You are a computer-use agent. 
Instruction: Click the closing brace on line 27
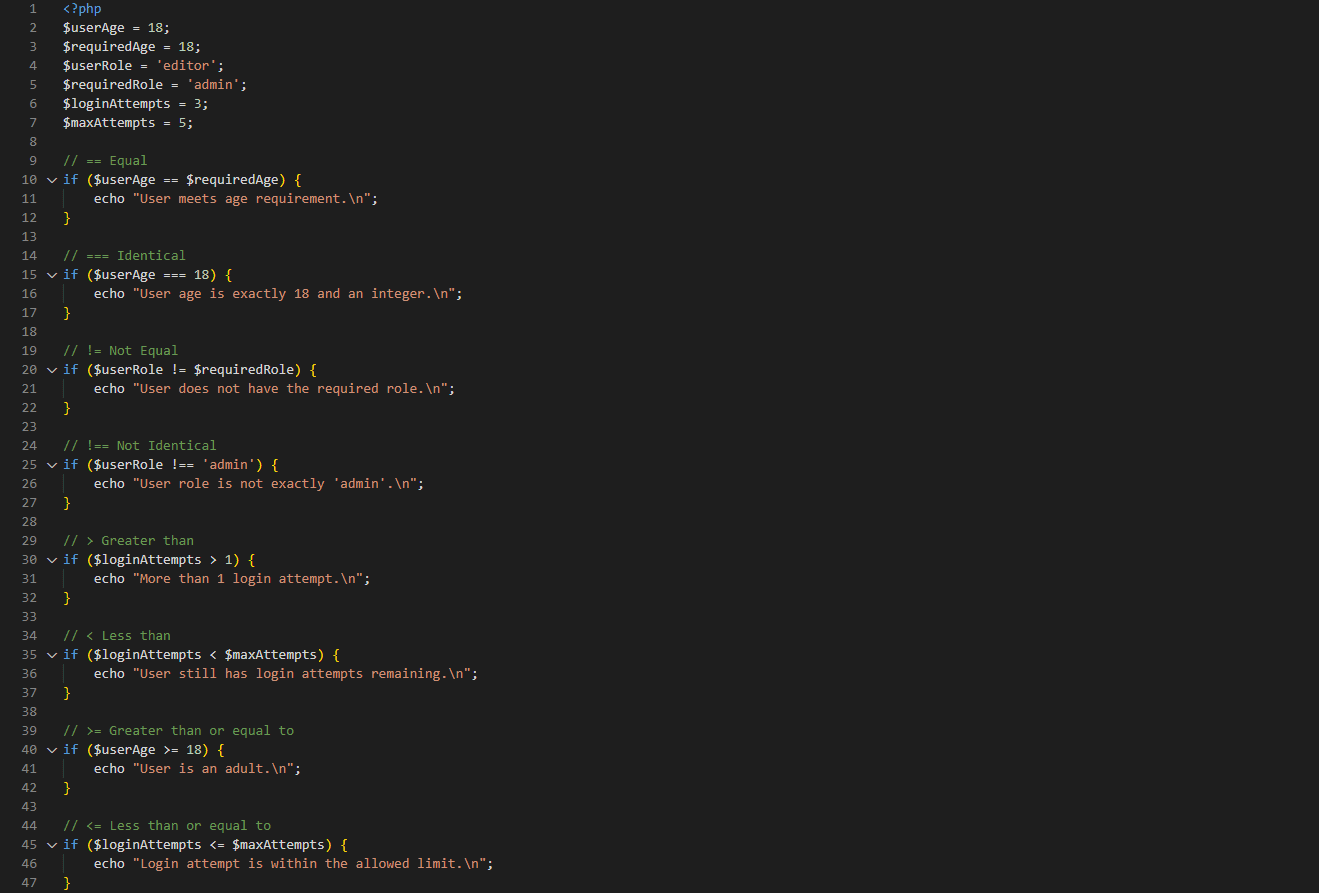click(67, 503)
